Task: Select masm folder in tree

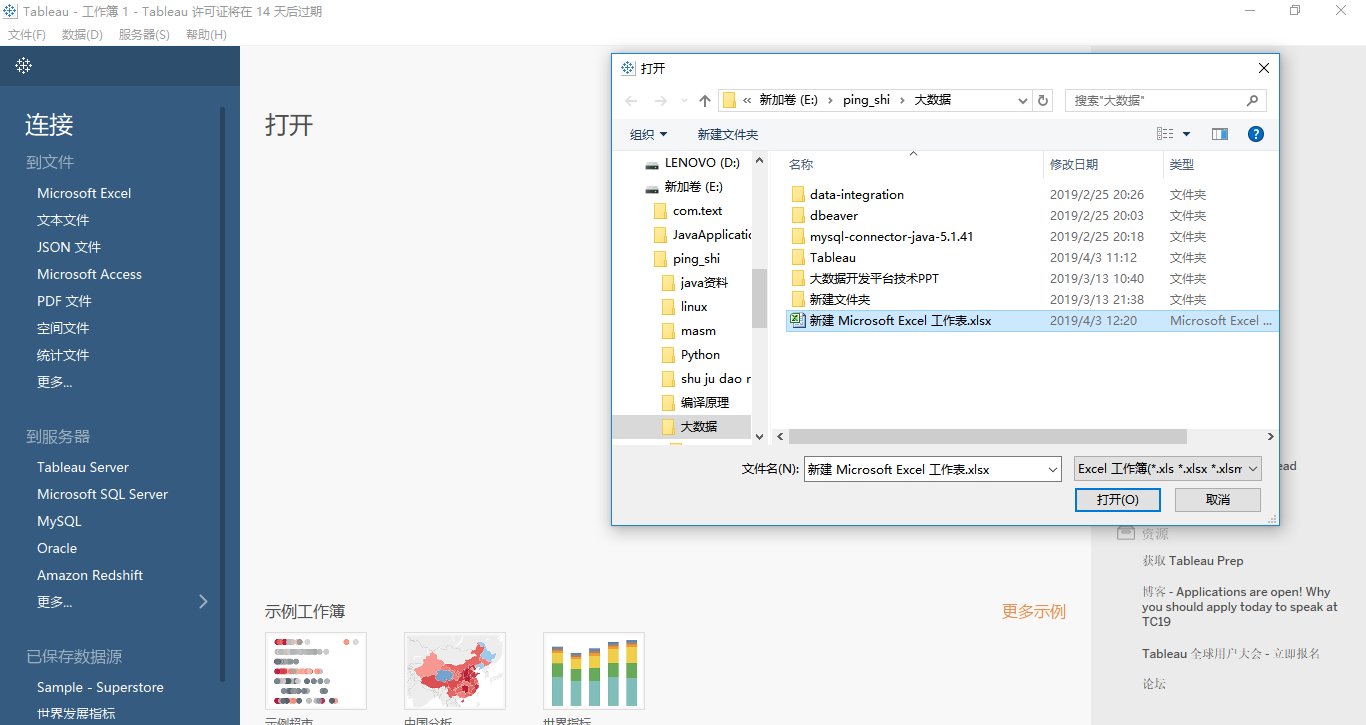Action: pos(689,331)
